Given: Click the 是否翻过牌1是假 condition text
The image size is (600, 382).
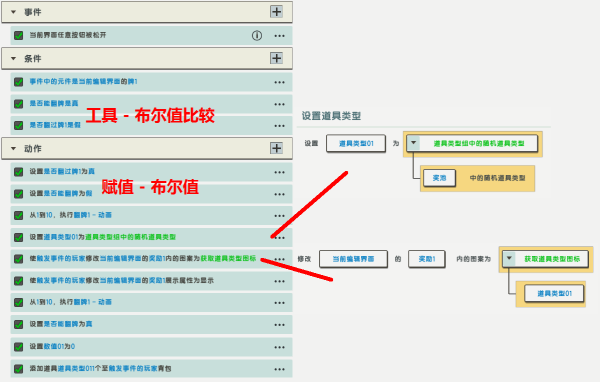Looking at the screenshot, I should pos(55,125).
